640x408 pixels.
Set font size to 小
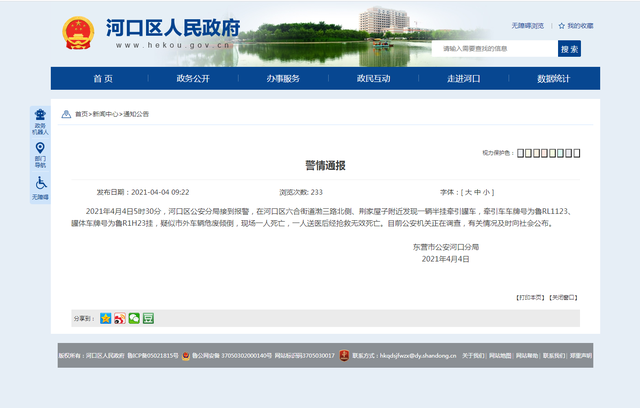tap(486, 192)
